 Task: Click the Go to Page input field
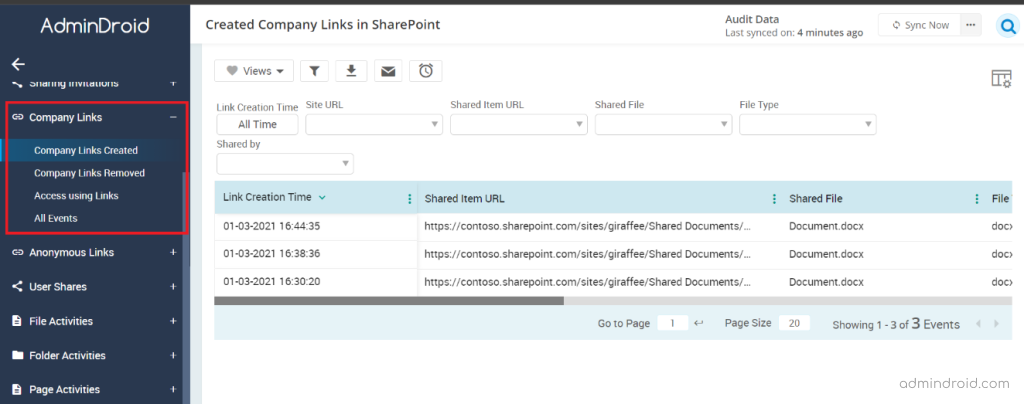tap(673, 323)
